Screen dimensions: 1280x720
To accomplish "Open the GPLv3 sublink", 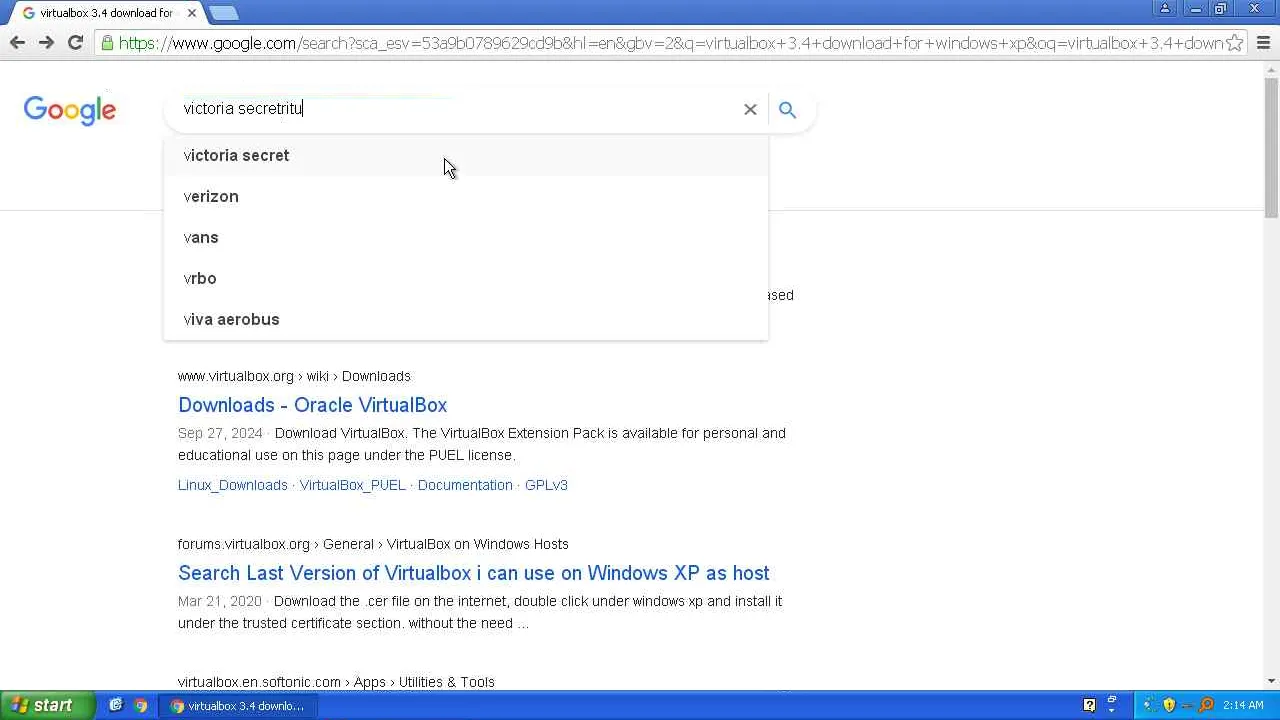I will 546,485.
